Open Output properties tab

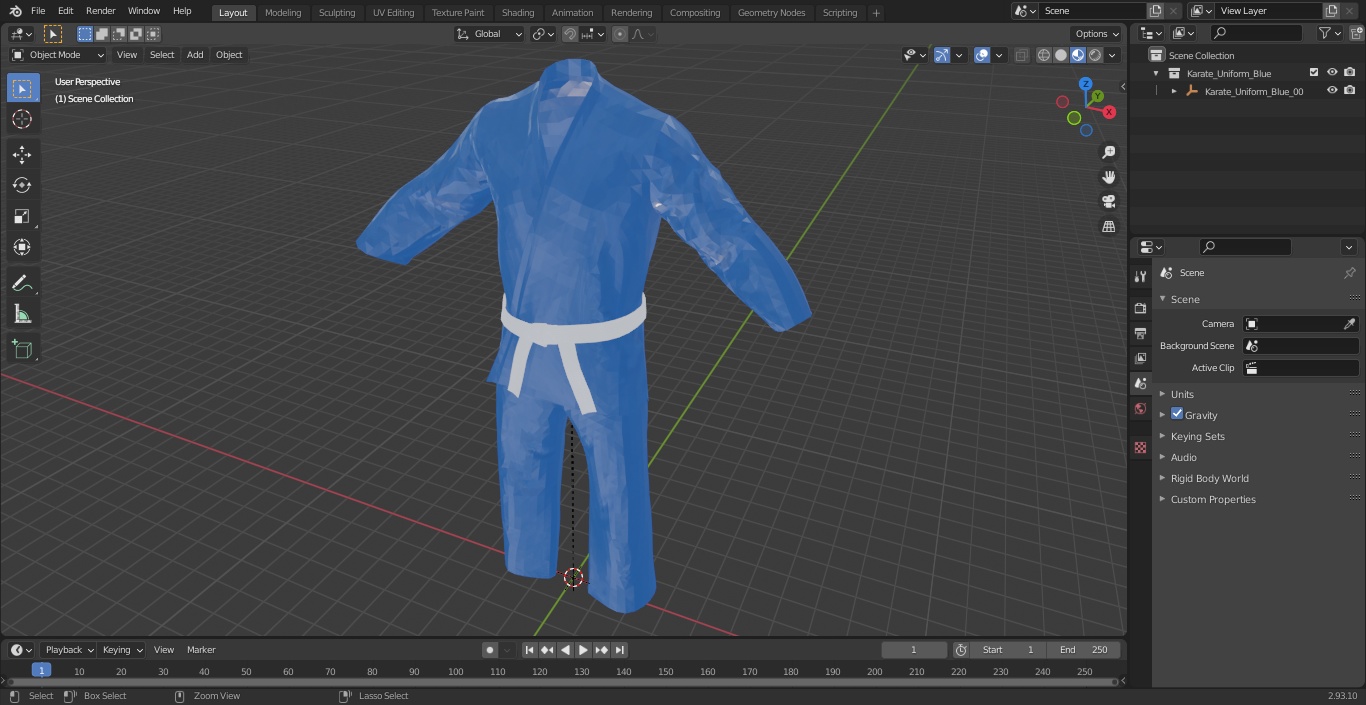tap(1140, 333)
